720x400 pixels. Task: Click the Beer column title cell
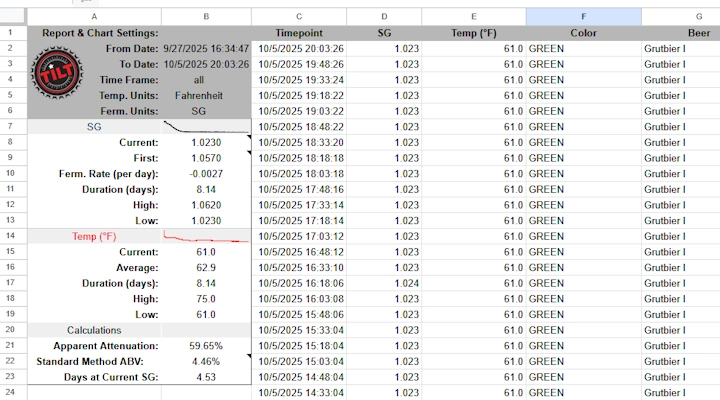pyautogui.click(x=681, y=33)
